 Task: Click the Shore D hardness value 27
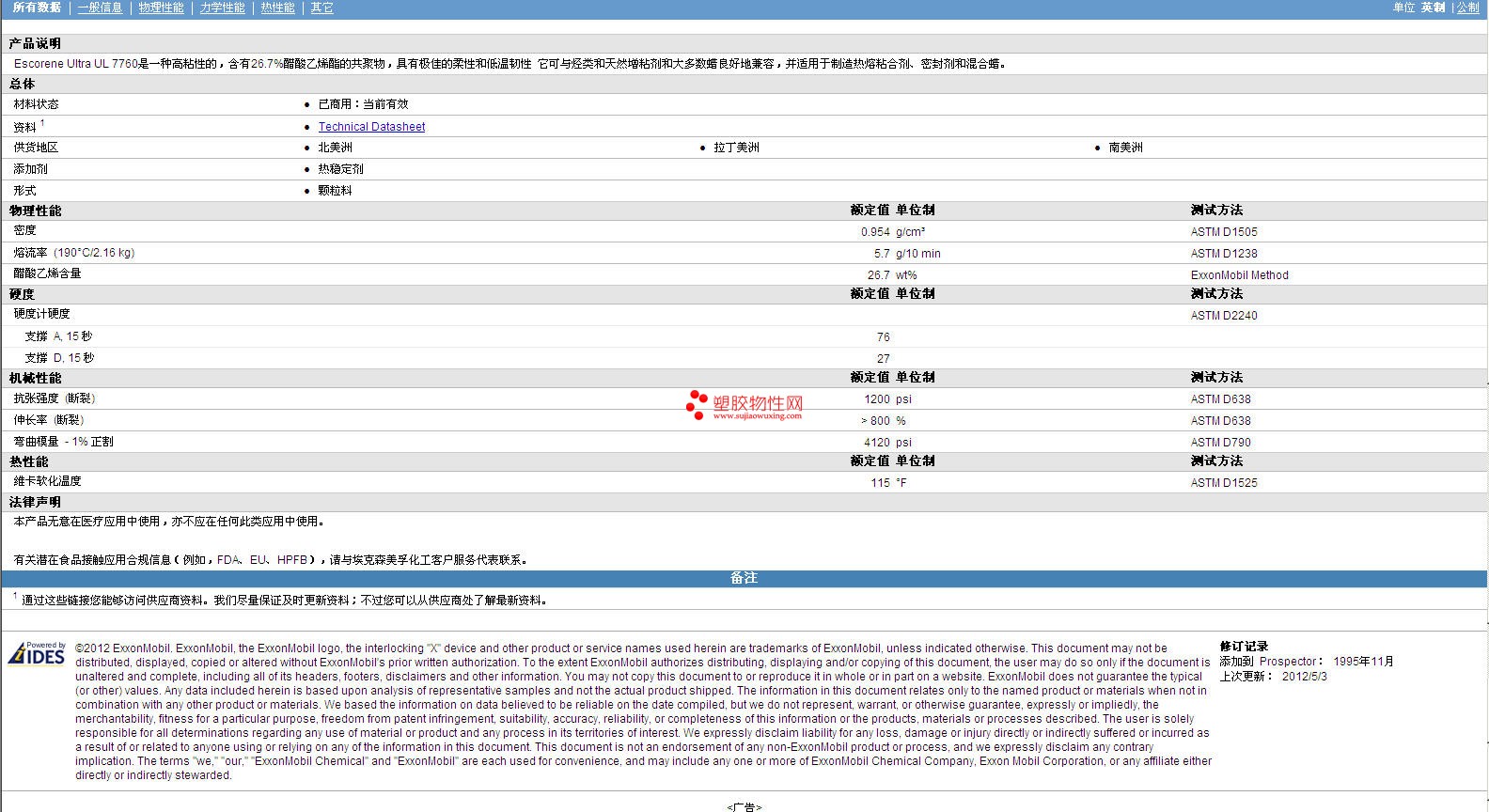tap(883, 359)
